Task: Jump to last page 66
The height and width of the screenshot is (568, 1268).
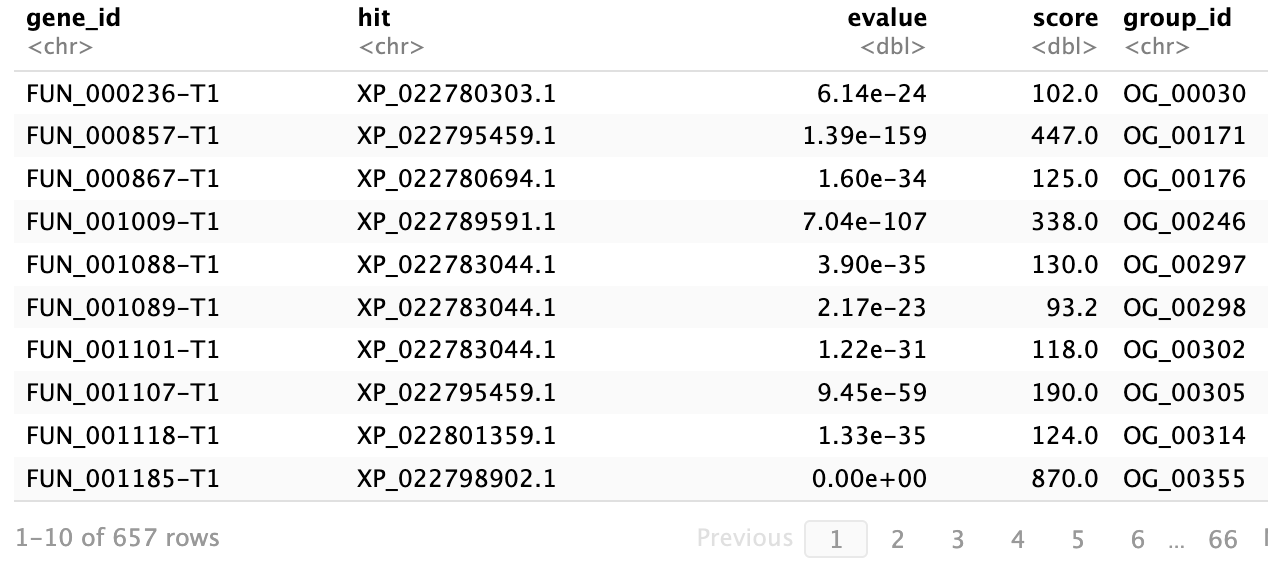Action: pos(1222,539)
